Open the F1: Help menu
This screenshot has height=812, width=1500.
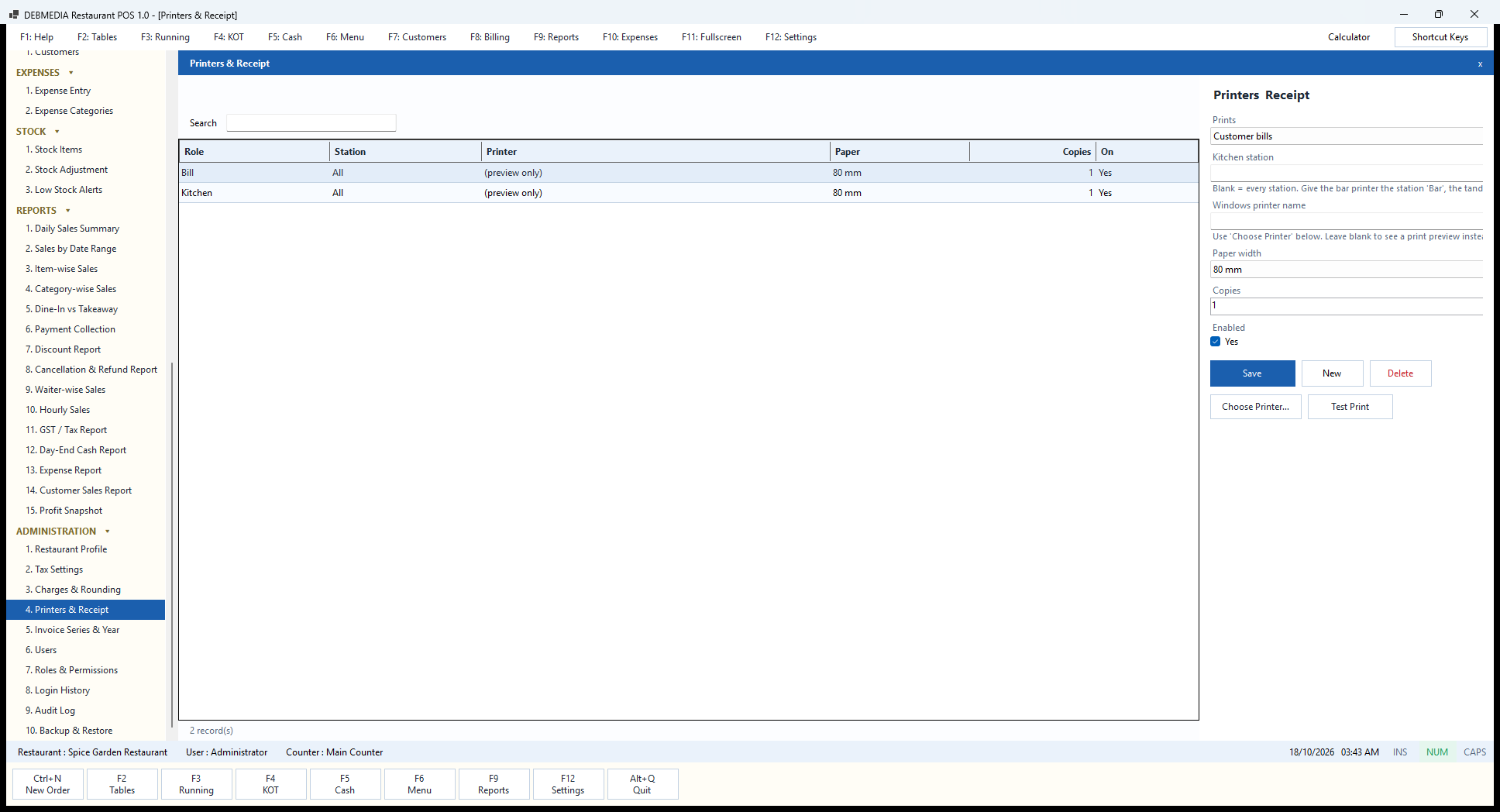[36, 37]
